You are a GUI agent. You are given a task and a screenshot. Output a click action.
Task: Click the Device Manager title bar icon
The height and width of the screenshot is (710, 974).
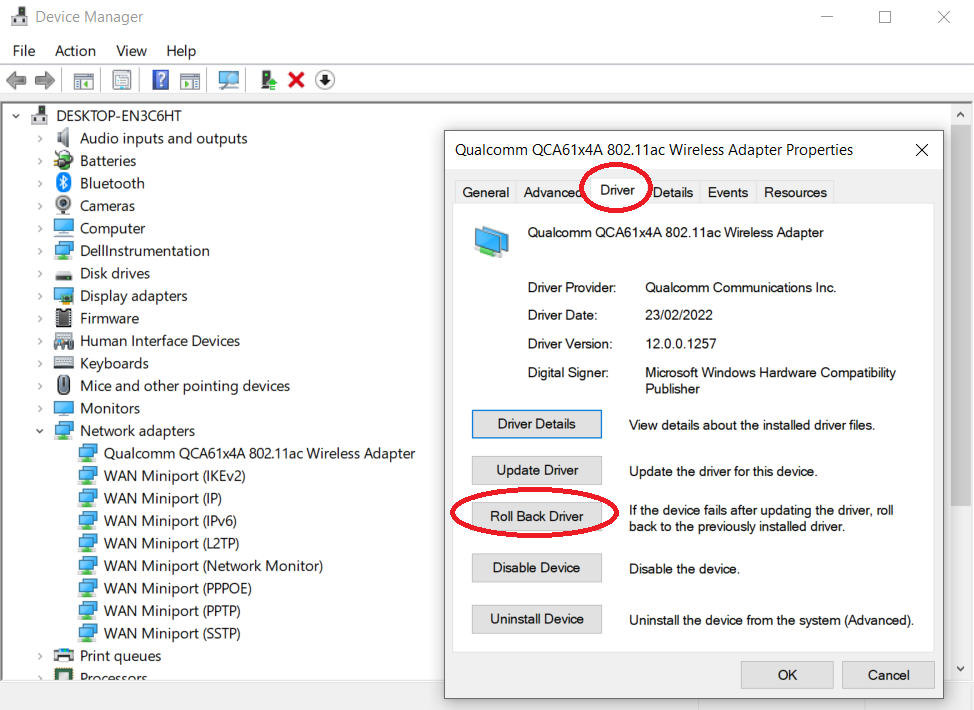click(19, 16)
